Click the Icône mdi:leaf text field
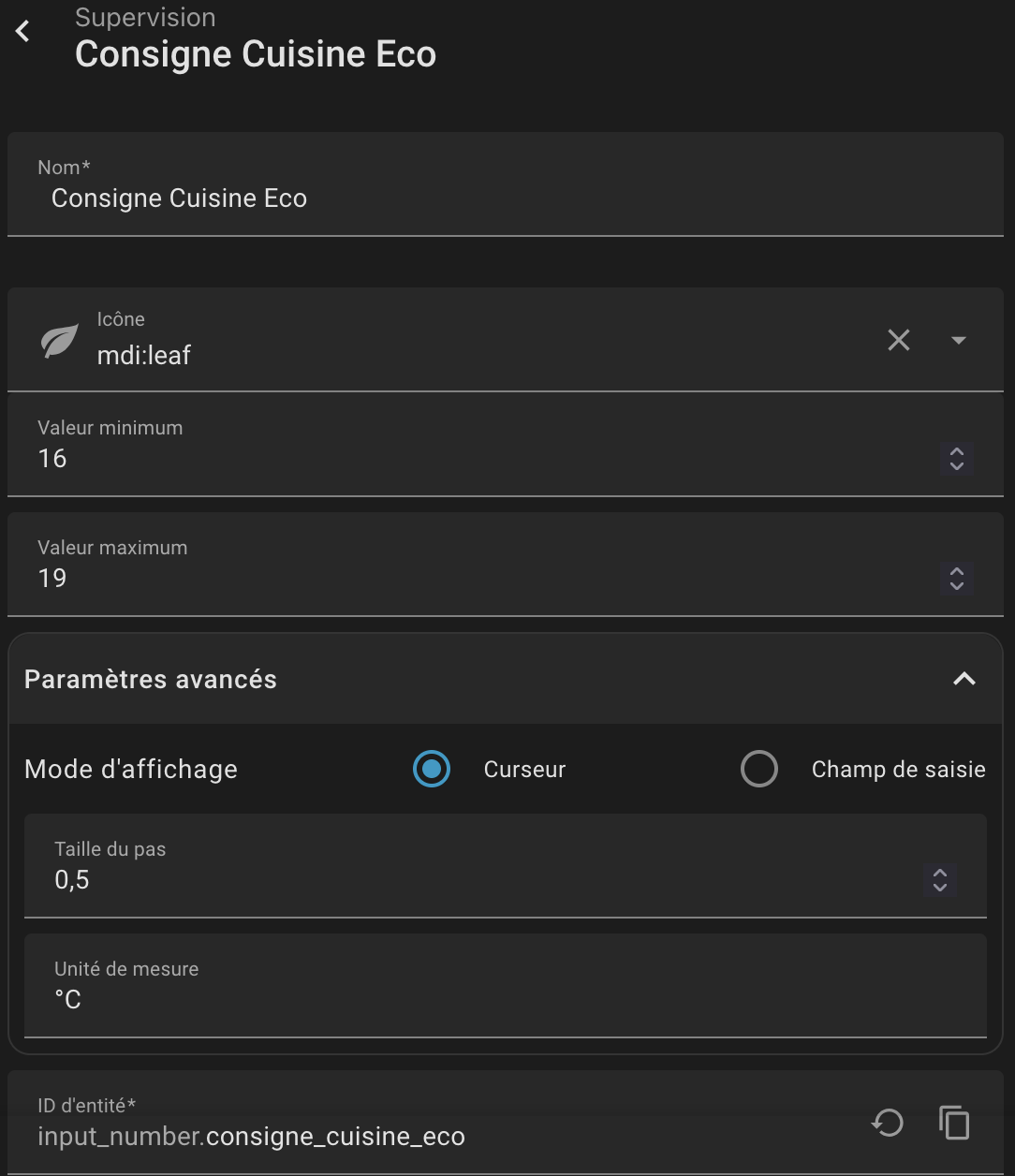Screen dimensions: 1015x1176 (468, 356)
